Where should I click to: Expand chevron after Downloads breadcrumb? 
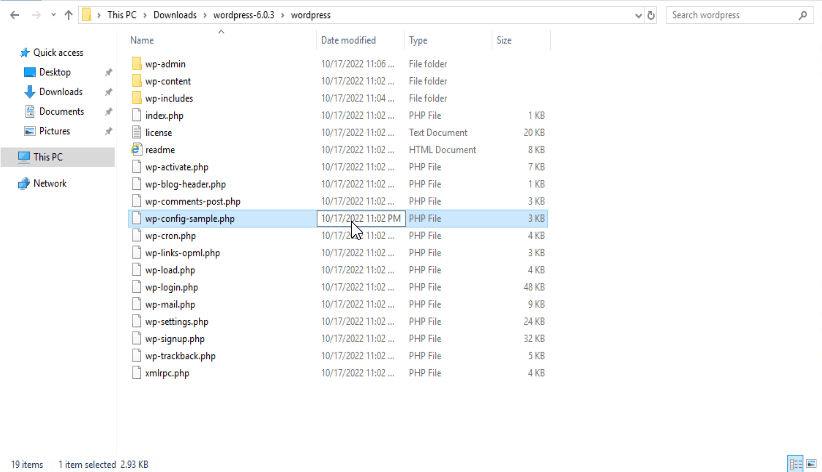tap(205, 15)
